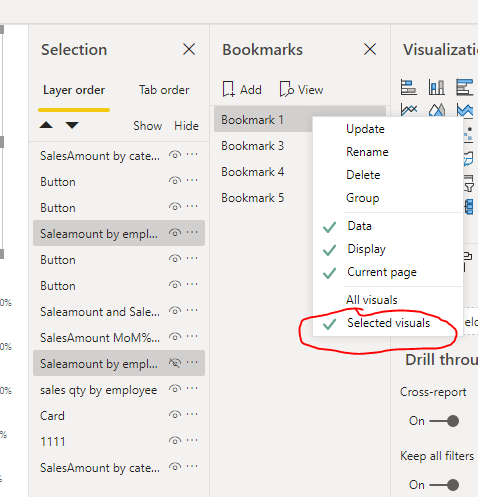The width and height of the screenshot is (478, 497).
Task: Click the Add label in Bookmarks
Action: pyautogui.click(x=251, y=90)
